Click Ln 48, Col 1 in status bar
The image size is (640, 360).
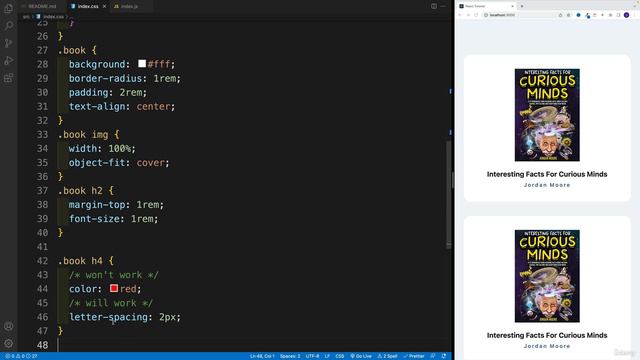pyautogui.click(x=262, y=356)
